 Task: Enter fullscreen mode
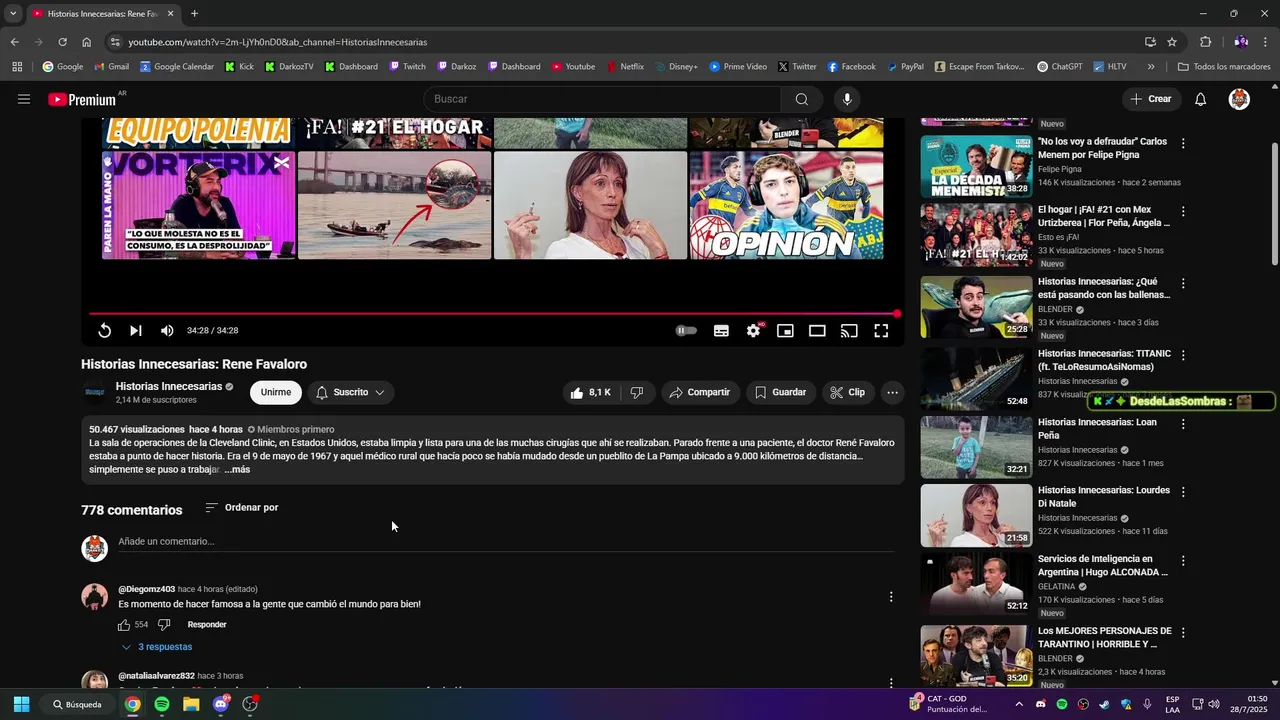pyautogui.click(x=881, y=331)
